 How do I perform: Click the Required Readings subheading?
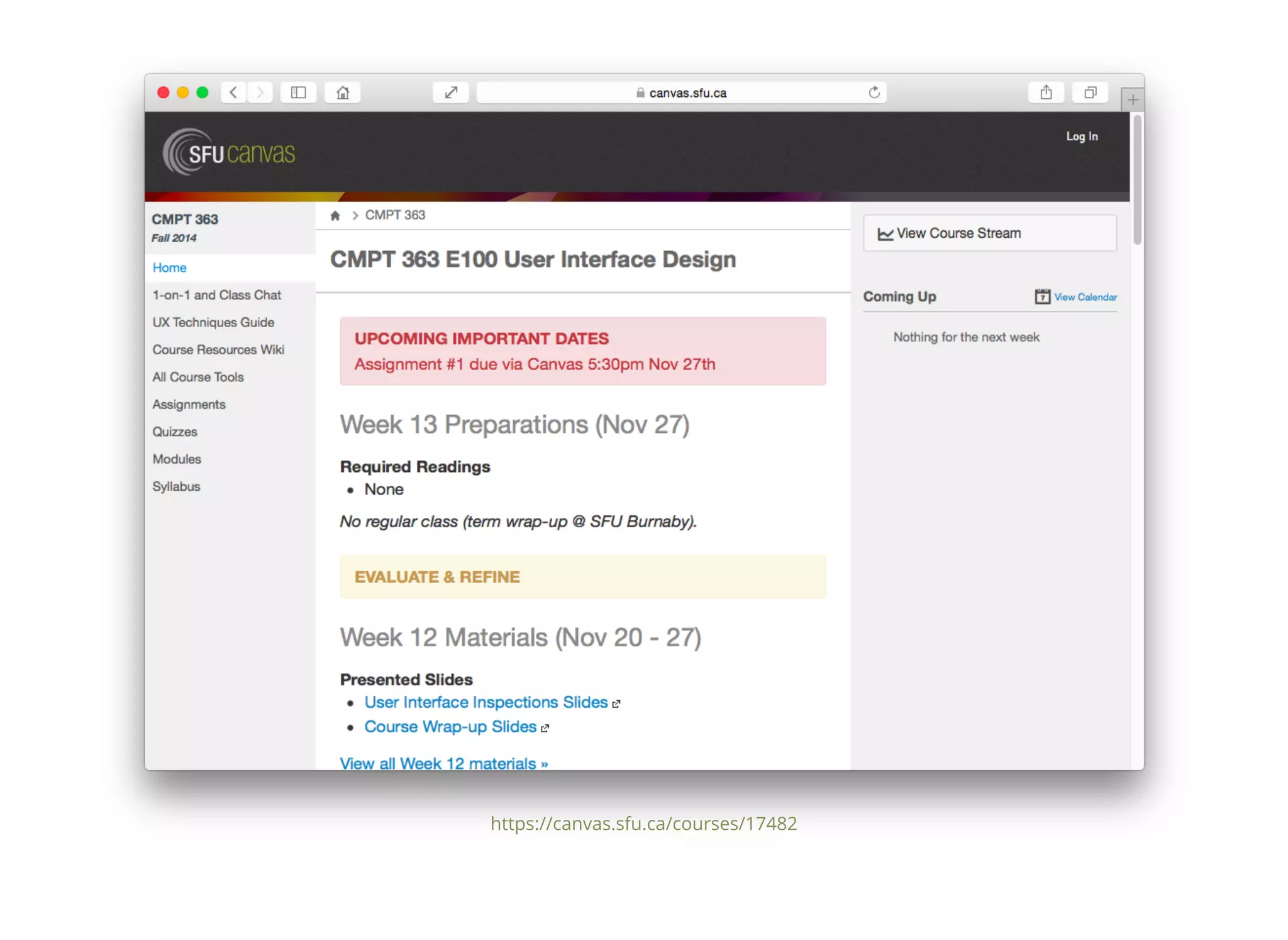click(415, 467)
